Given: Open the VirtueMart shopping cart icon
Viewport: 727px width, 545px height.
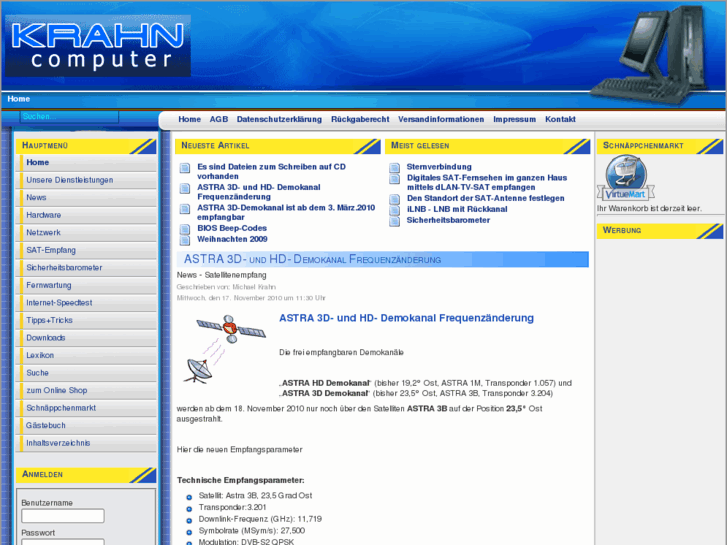Looking at the screenshot, I should 625,178.
